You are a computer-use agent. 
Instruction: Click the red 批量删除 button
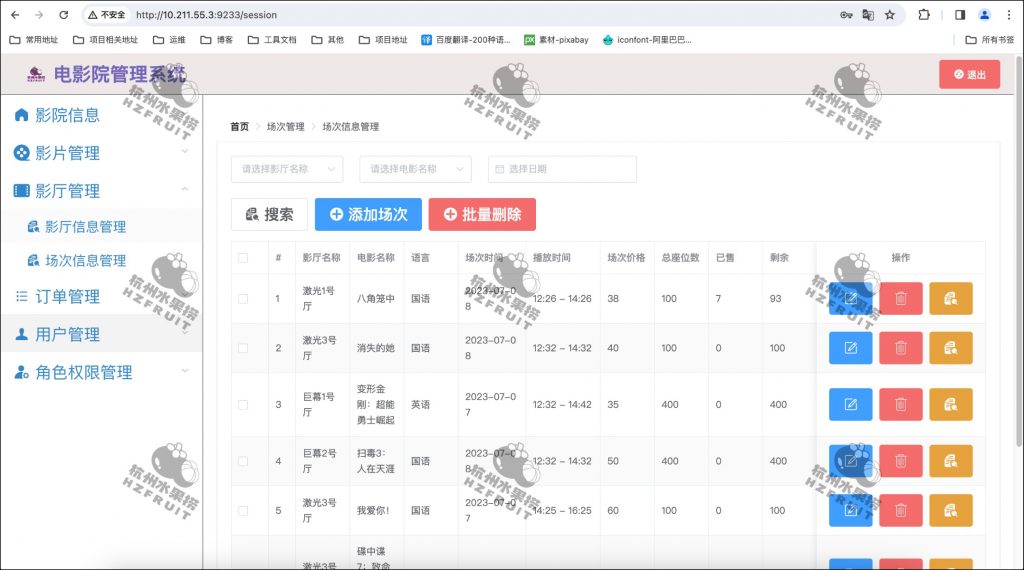coord(482,214)
